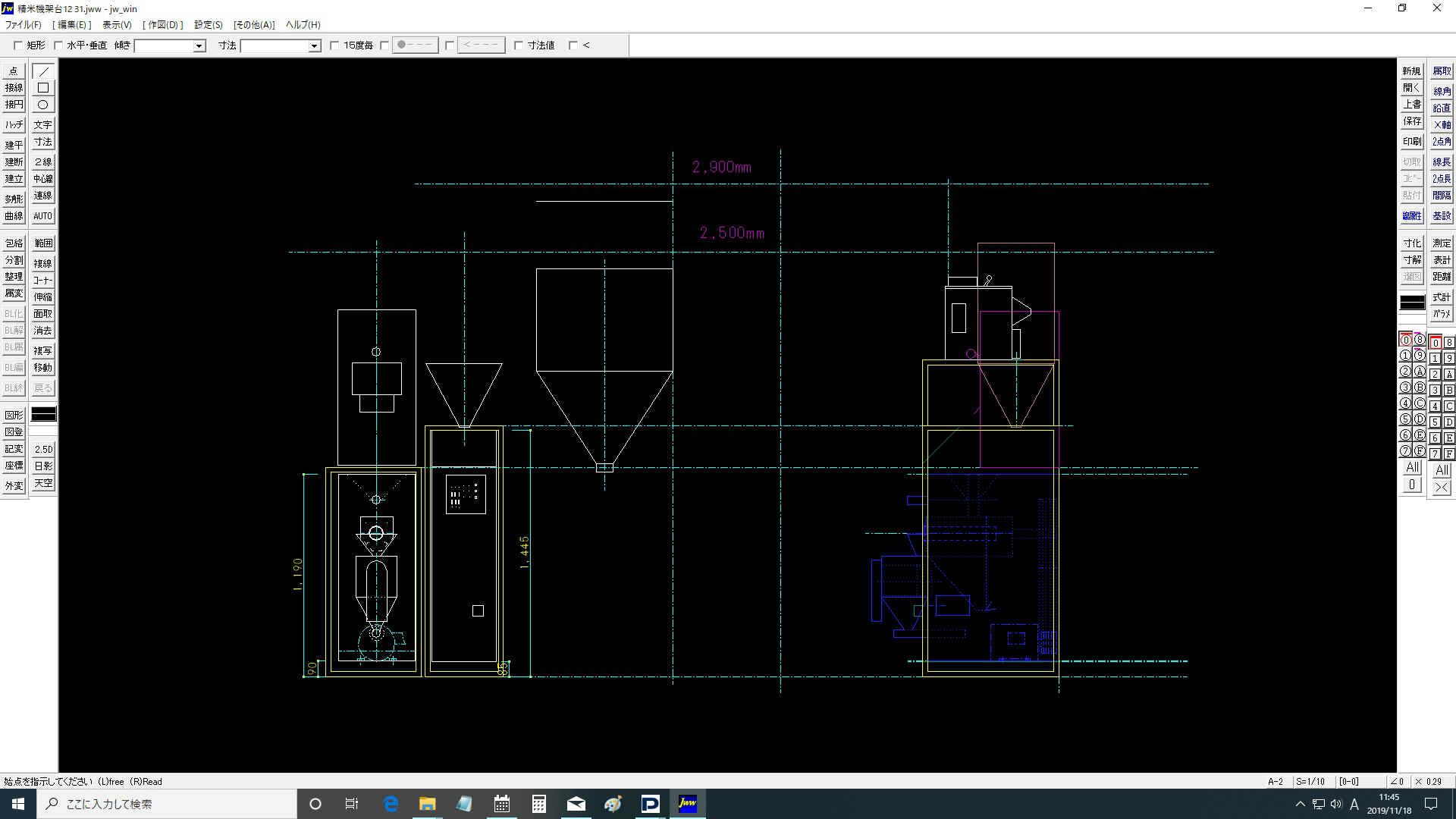Screen dimensions: 1456x819
Task: Enable the 矩形 checkbox
Action: click(18, 45)
